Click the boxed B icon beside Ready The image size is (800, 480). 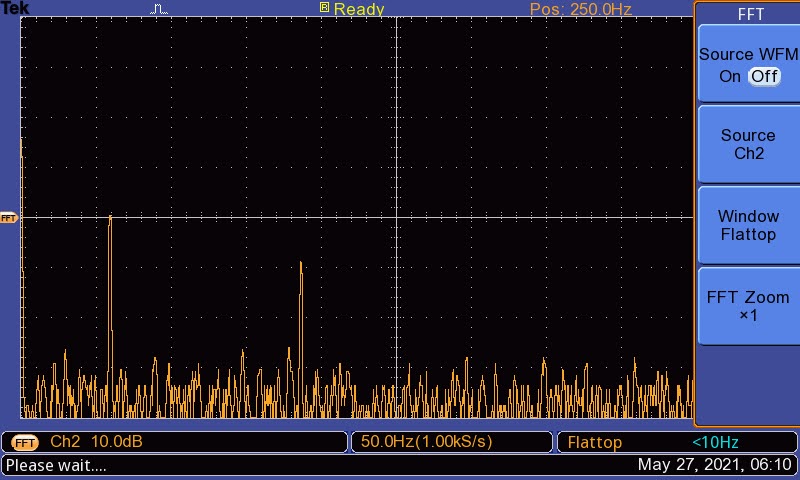324,8
